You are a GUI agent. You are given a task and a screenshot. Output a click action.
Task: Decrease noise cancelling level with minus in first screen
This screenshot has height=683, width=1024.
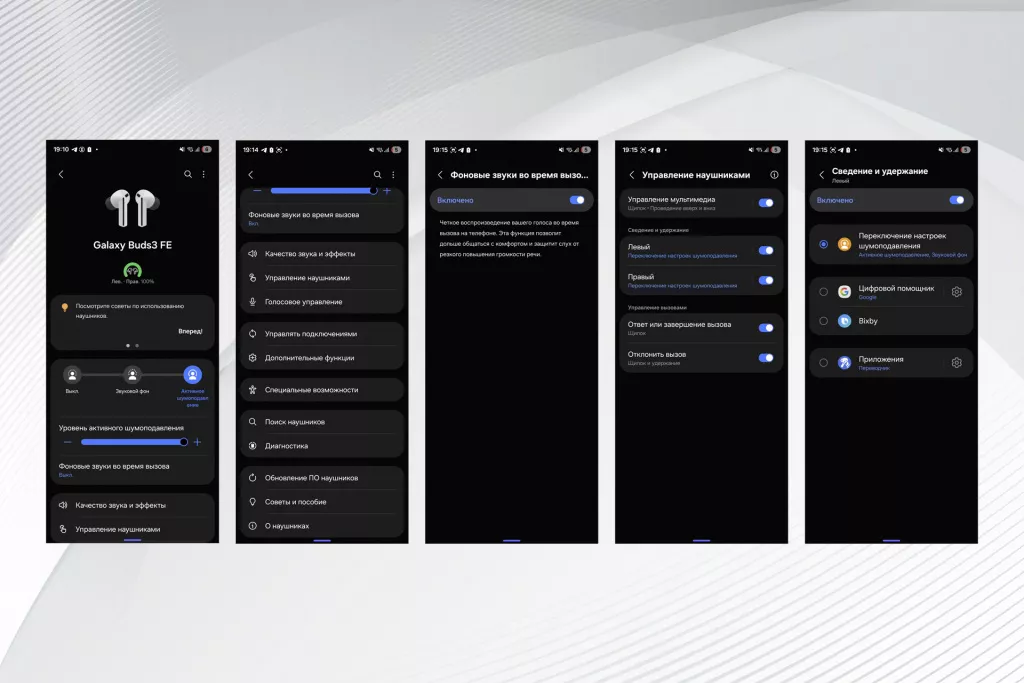point(67,442)
